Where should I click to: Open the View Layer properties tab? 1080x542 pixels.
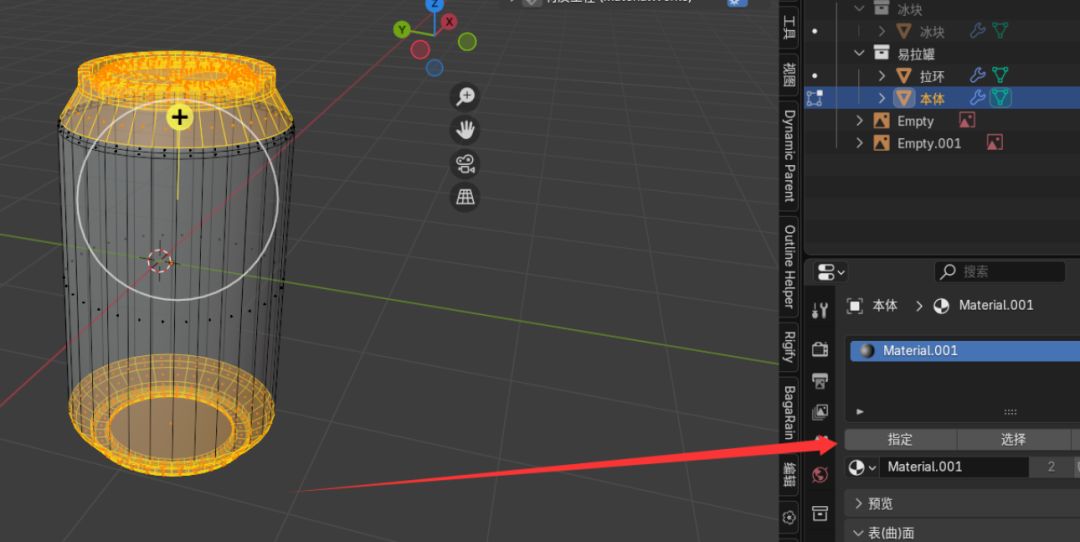click(820, 412)
